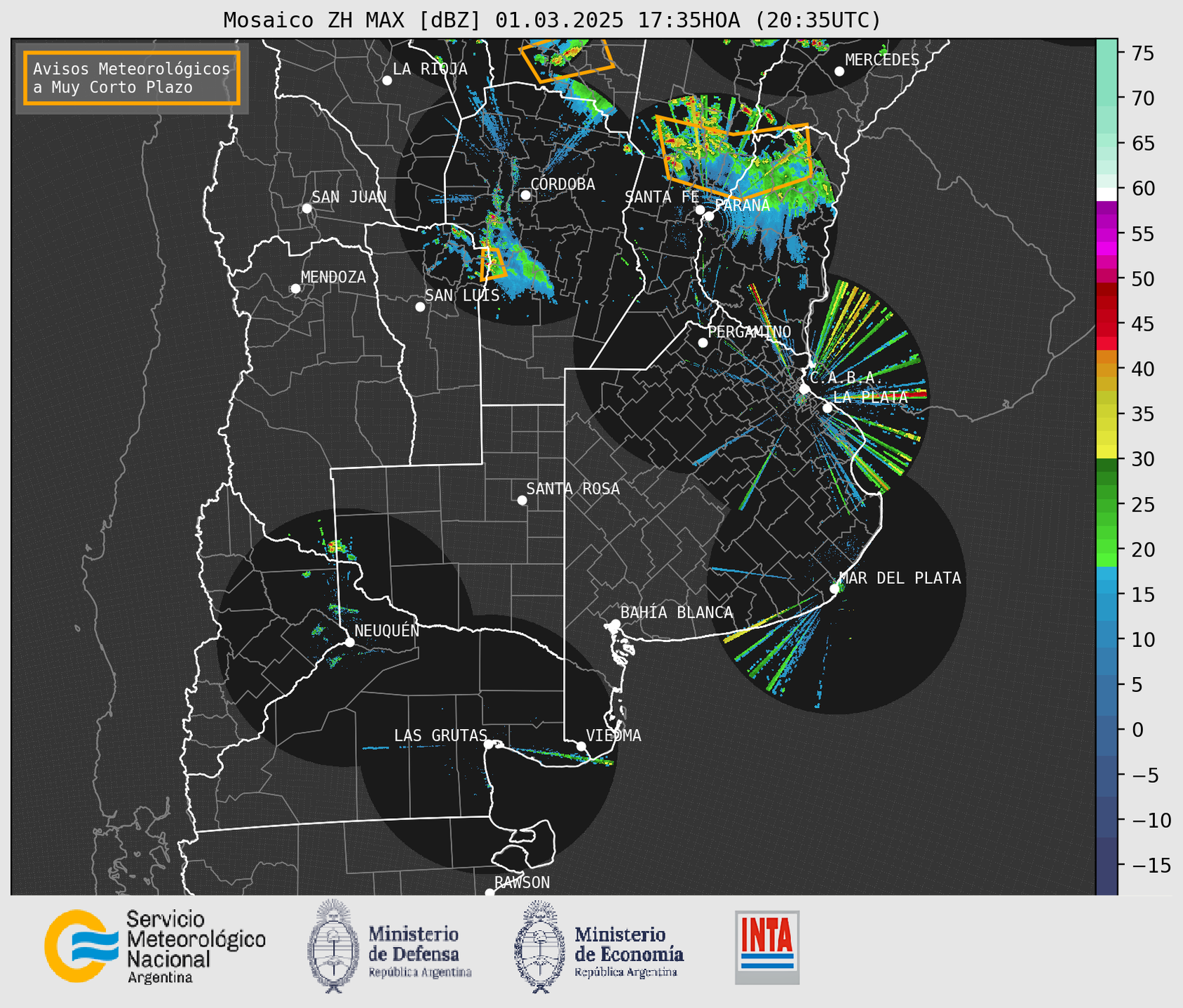Viewport: 1183px width, 1008px height.
Task: Click the VIEDMA city marker
Action: 581,746
